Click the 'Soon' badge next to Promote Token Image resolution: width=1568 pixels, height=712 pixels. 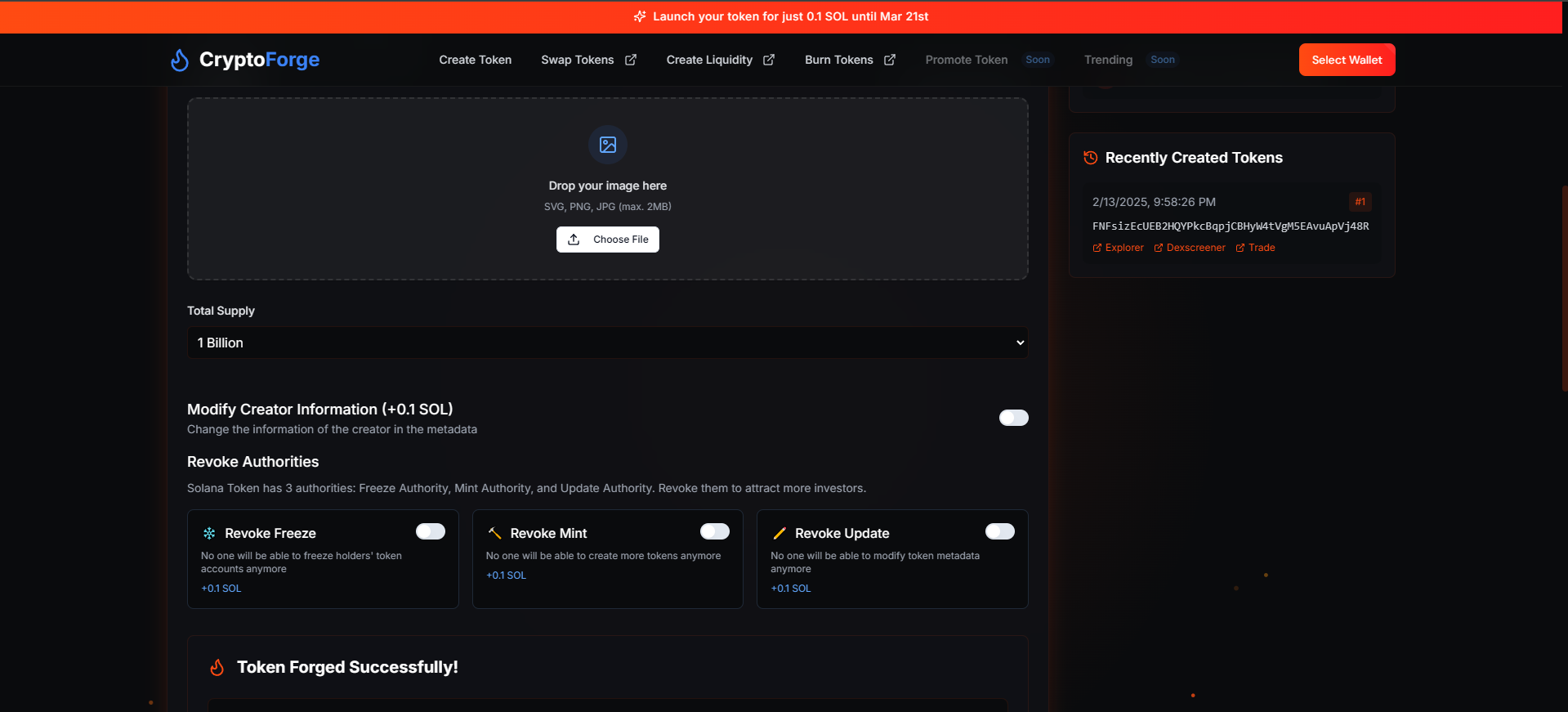(1038, 60)
